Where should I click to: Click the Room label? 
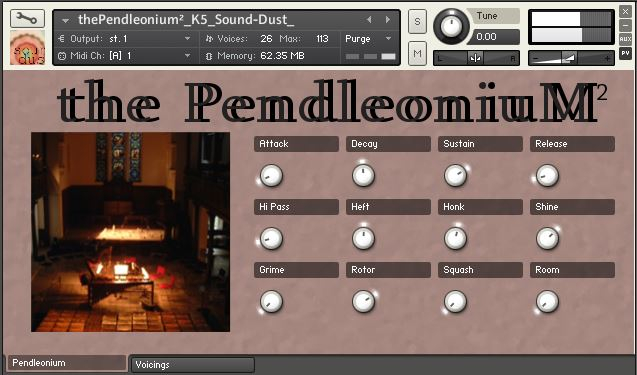click(x=572, y=270)
